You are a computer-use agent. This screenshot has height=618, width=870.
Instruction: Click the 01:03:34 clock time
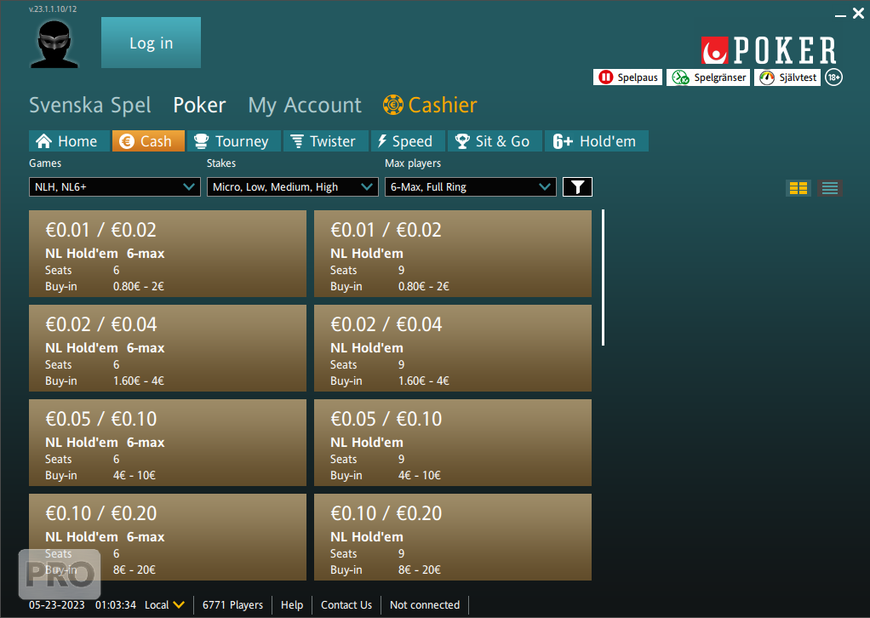click(115, 605)
